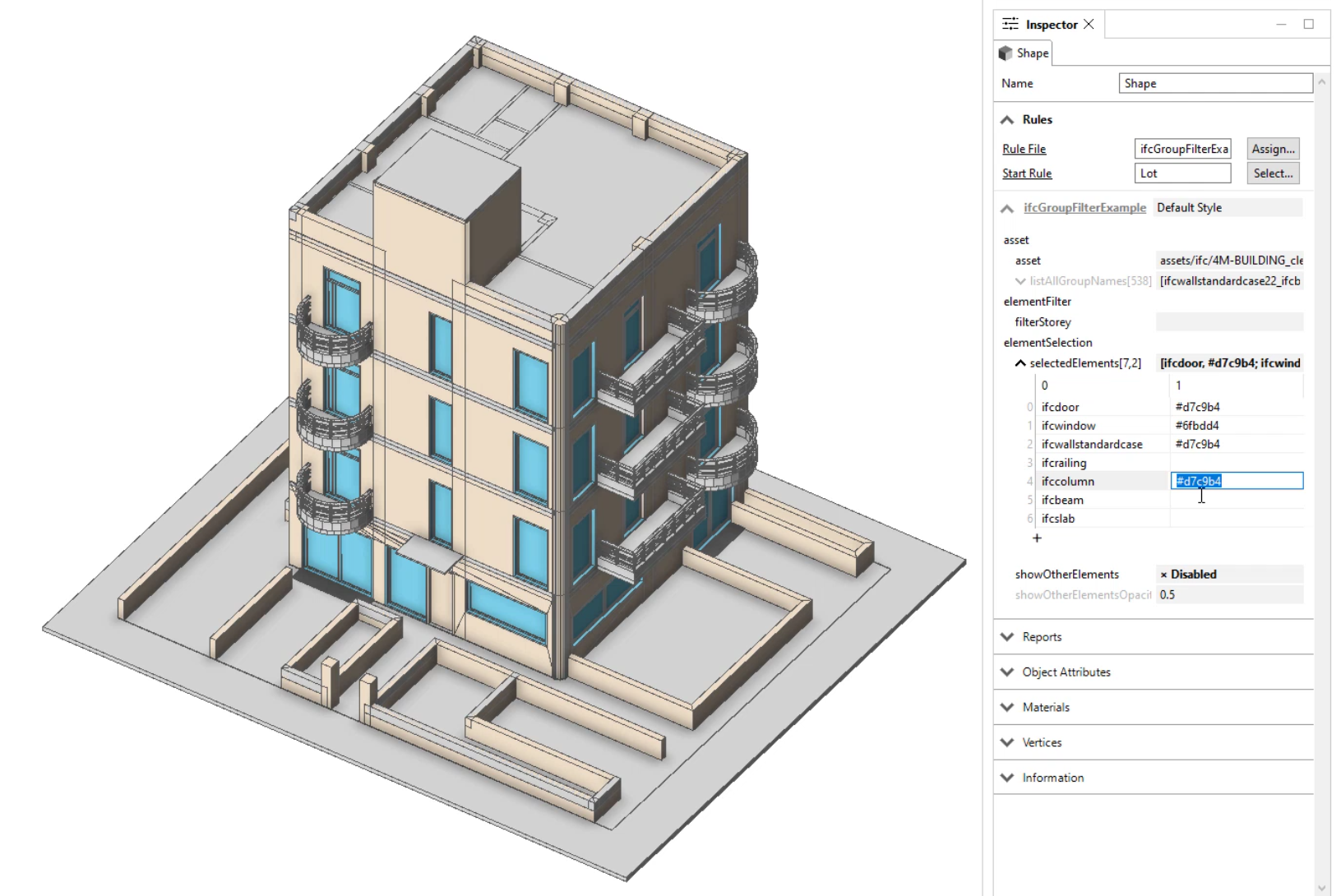
Task: Edit the asset path value
Action: point(1229,261)
